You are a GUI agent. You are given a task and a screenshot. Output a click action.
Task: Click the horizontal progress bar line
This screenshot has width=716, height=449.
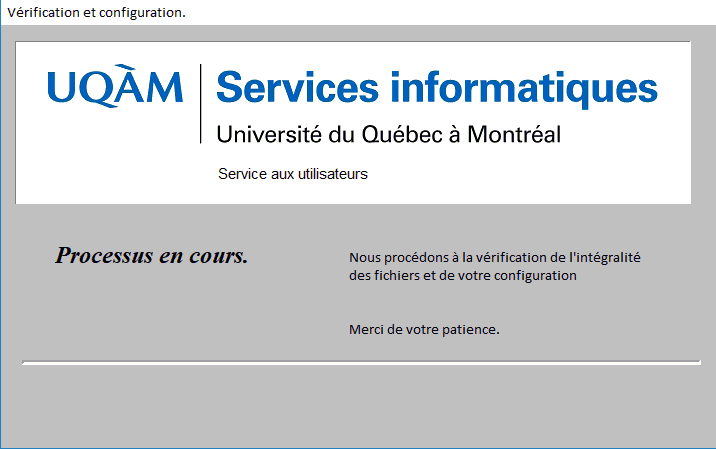(x=361, y=362)
